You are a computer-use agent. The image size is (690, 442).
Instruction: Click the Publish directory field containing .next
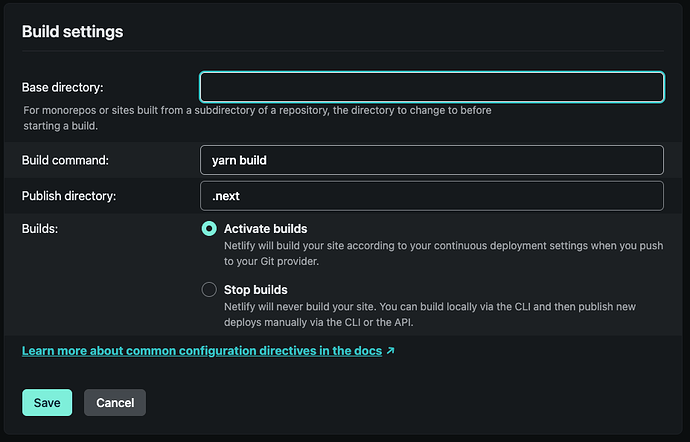click(x=432, y=196)
